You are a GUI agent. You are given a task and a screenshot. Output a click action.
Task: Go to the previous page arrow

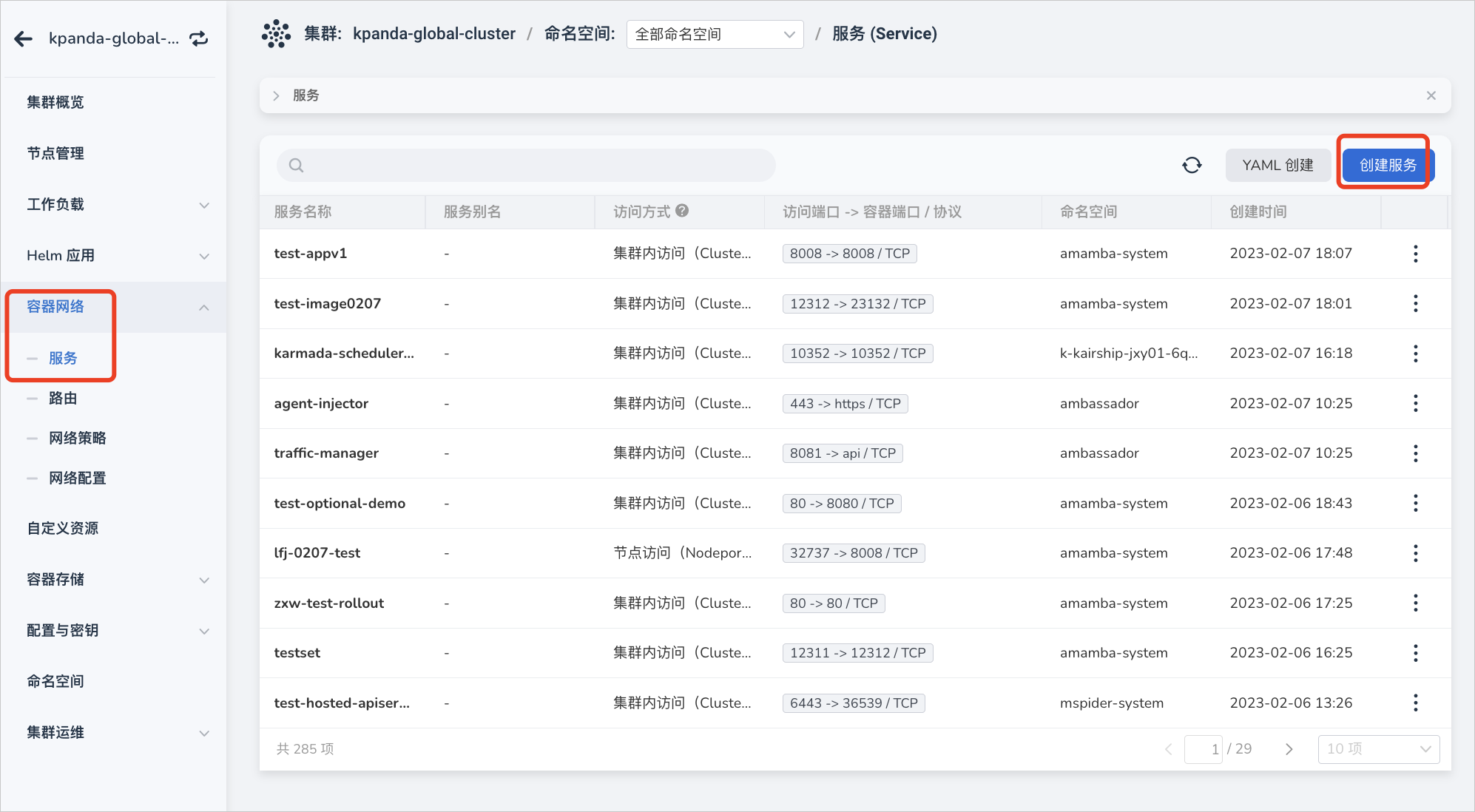coord(1168,749)
